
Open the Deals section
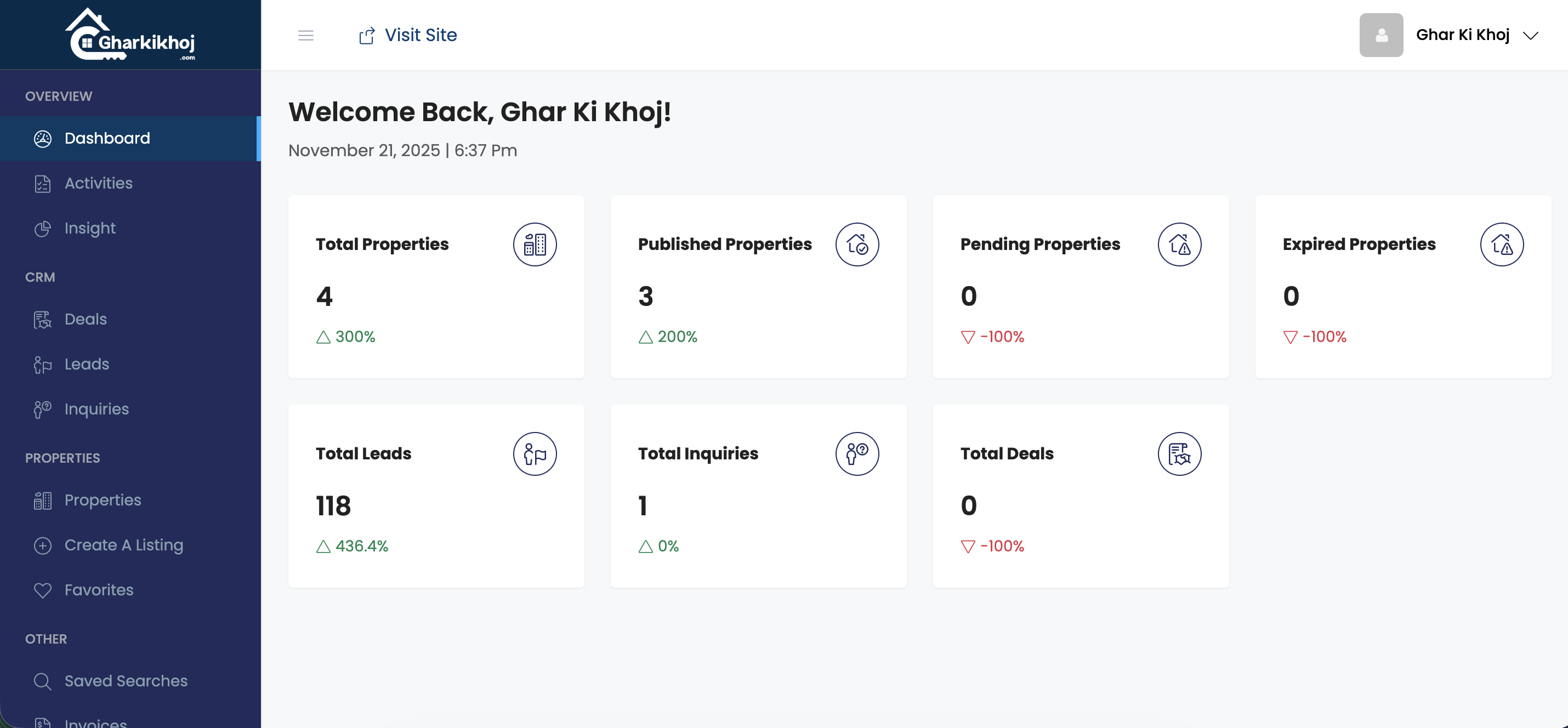click(x=86, y=320)
